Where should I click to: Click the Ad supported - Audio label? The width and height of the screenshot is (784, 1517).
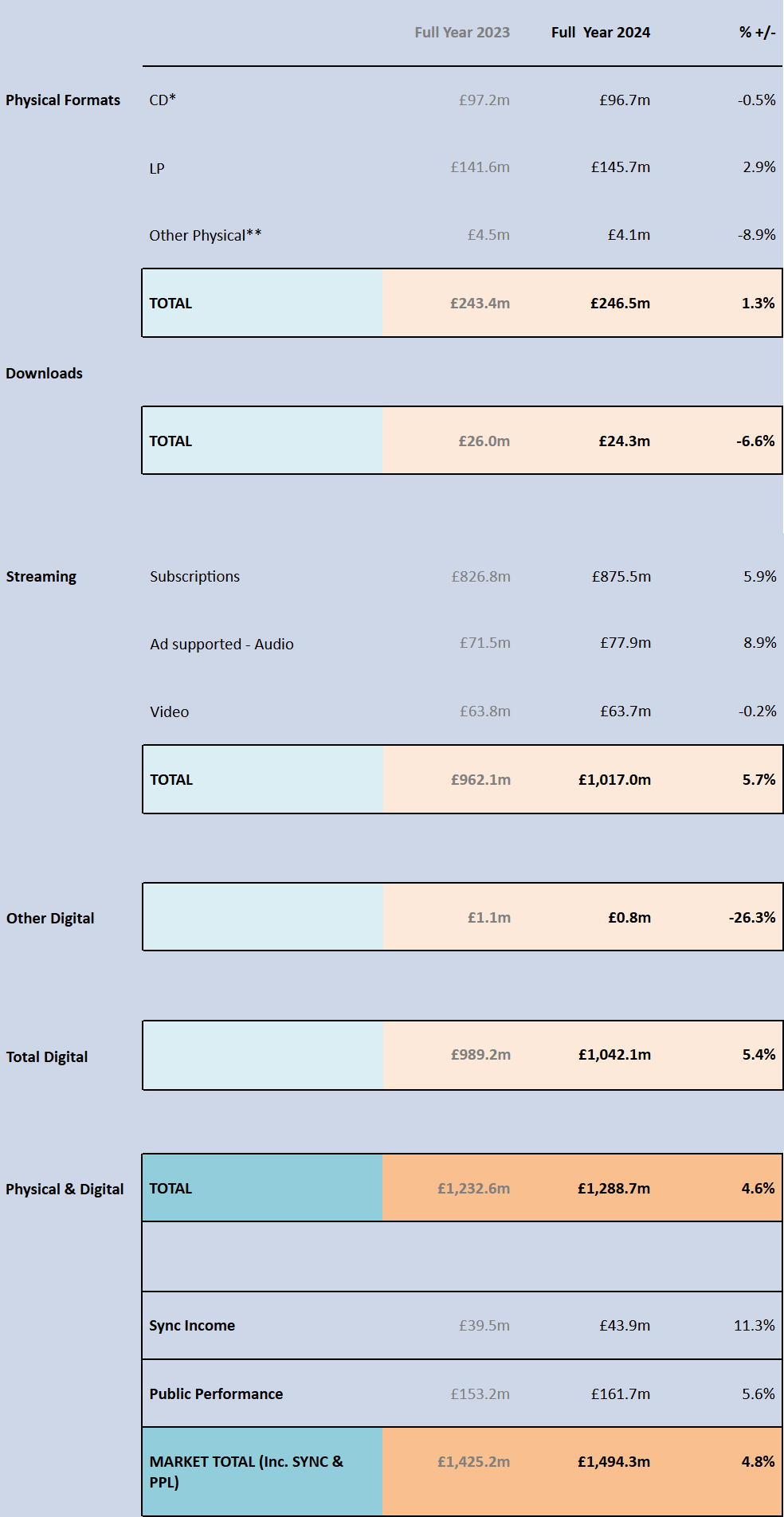[x=221, y=645]
